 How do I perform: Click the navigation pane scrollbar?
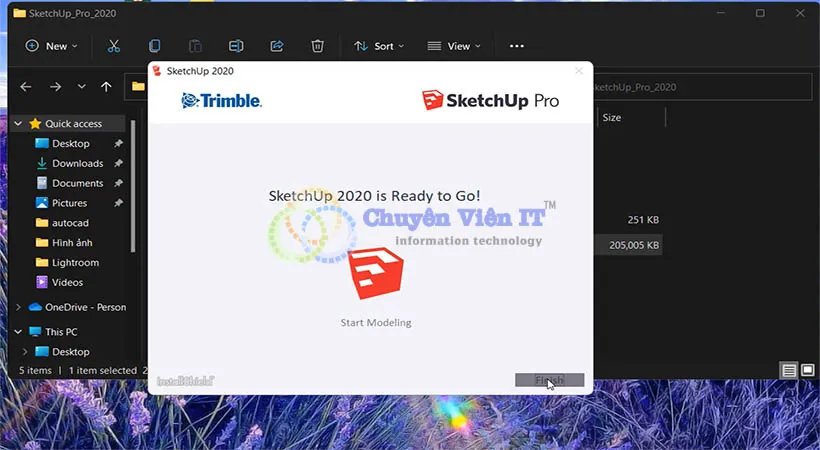(133, 186)
